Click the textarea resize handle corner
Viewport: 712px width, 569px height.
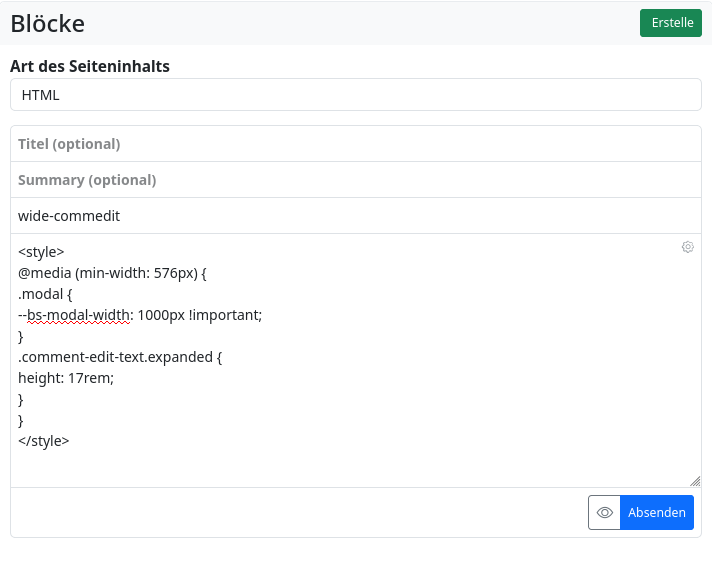695,481
